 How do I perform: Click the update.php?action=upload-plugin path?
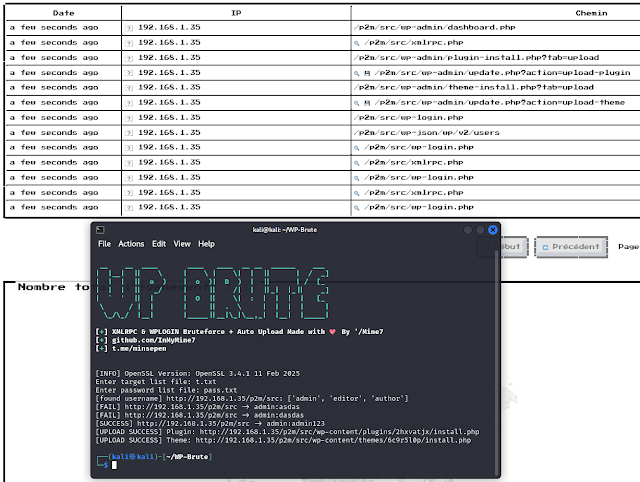pyautogui.click(x=502, y=73)
